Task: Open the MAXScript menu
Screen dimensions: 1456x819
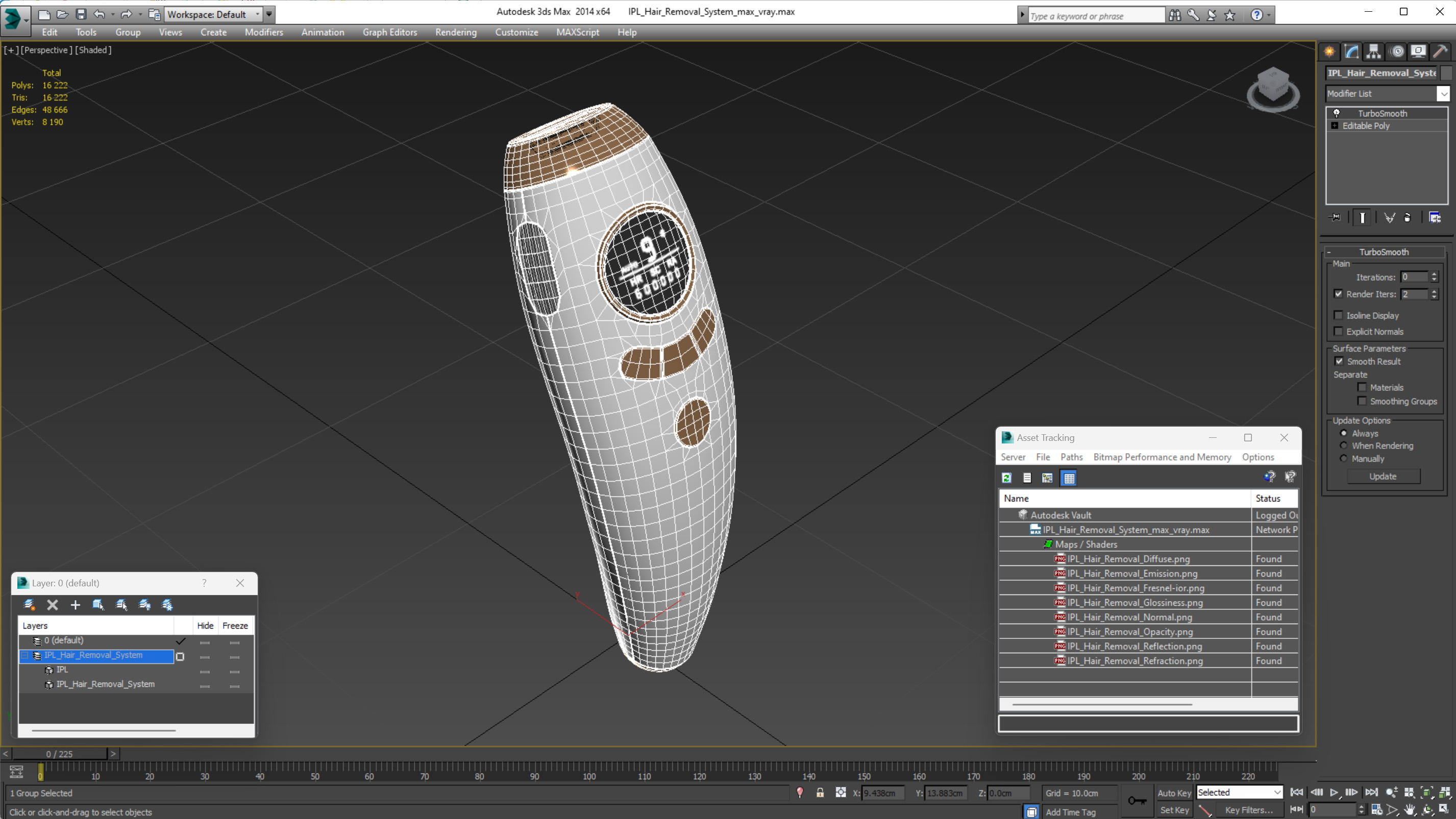Action: [x=577, y=32]
